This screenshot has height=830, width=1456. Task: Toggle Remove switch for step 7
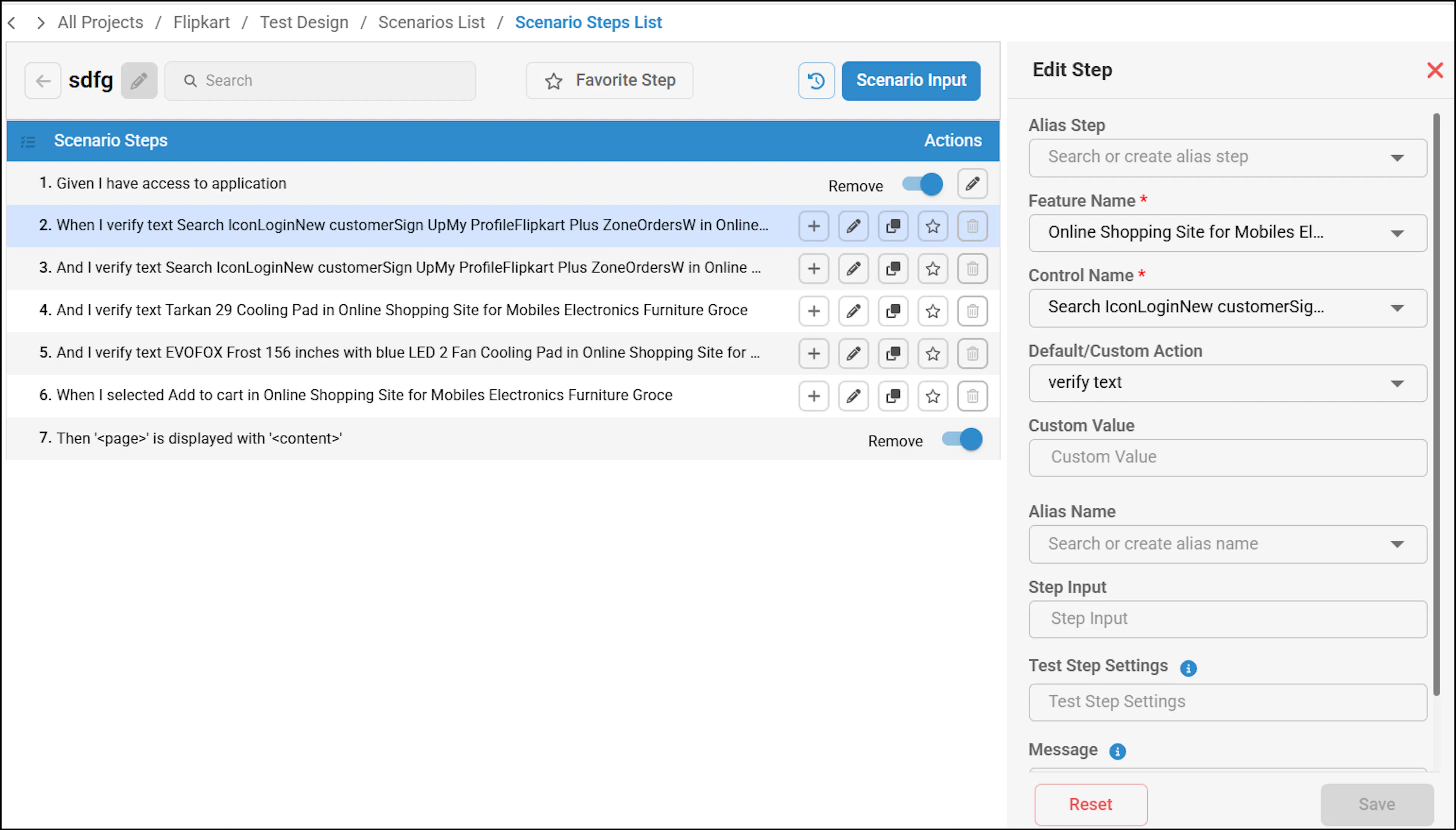click(x=962, y=439)
